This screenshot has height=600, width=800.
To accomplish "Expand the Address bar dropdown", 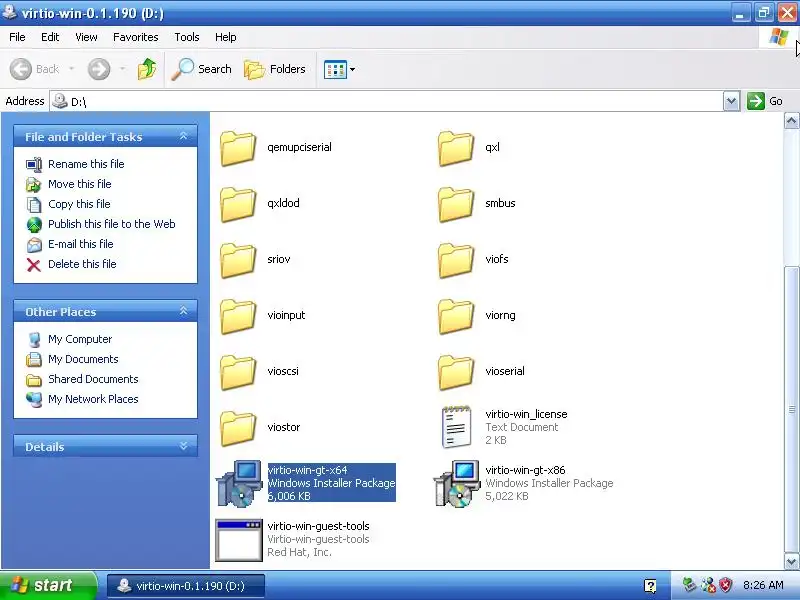I will pos(731,101).
